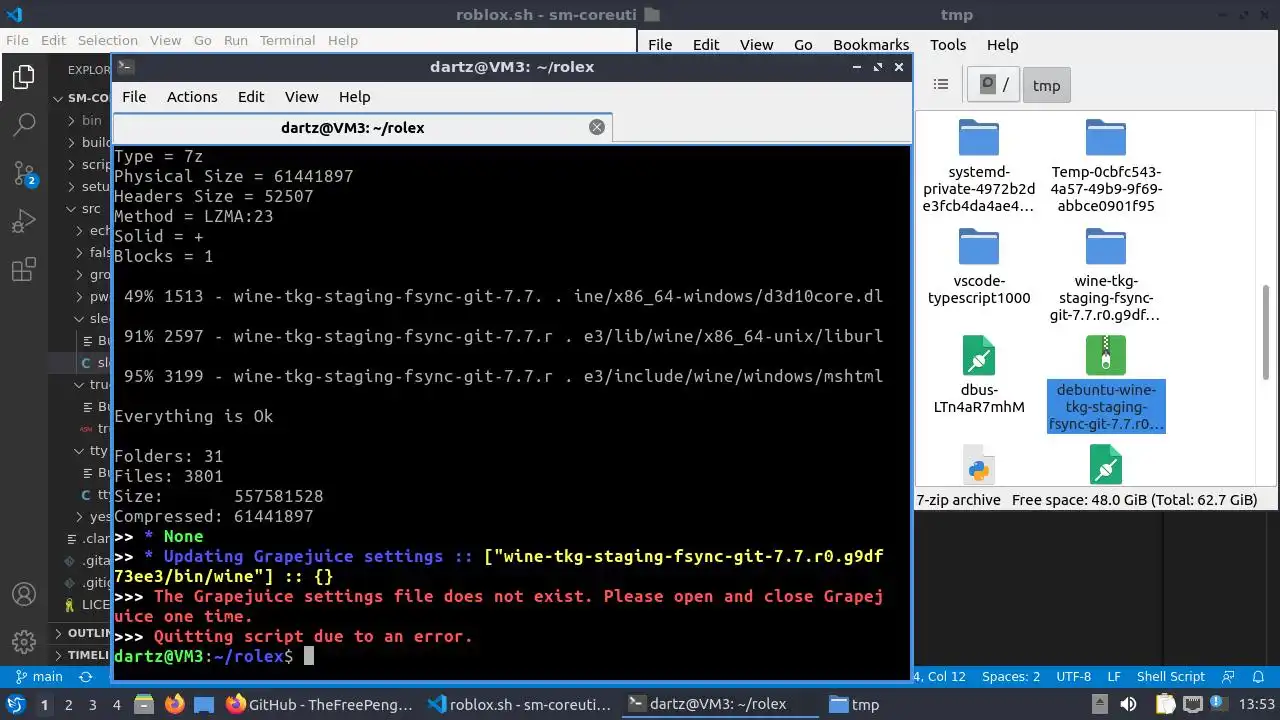Open VS Code Selection menu
Image resolution: width=1280 pixels, height=720 pixels.
tap(108, 40)
